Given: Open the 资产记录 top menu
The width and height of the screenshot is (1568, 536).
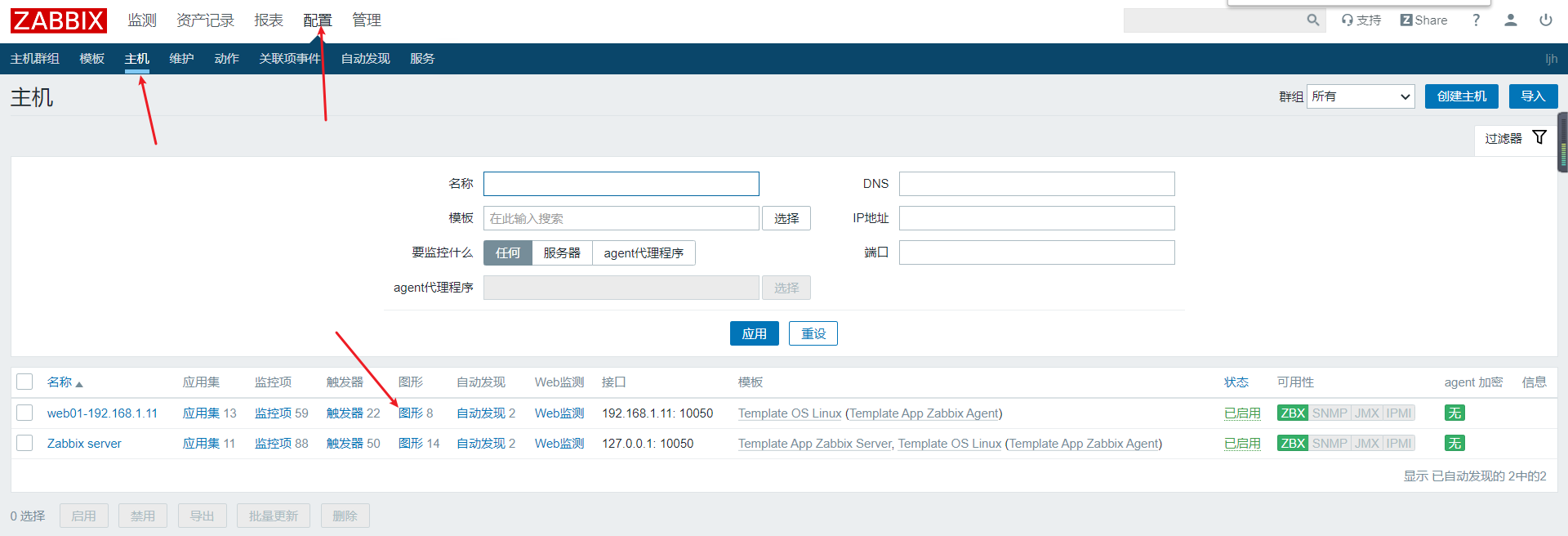Looking at the screenshot, I should pyautogui.click(x=205, y=20).
